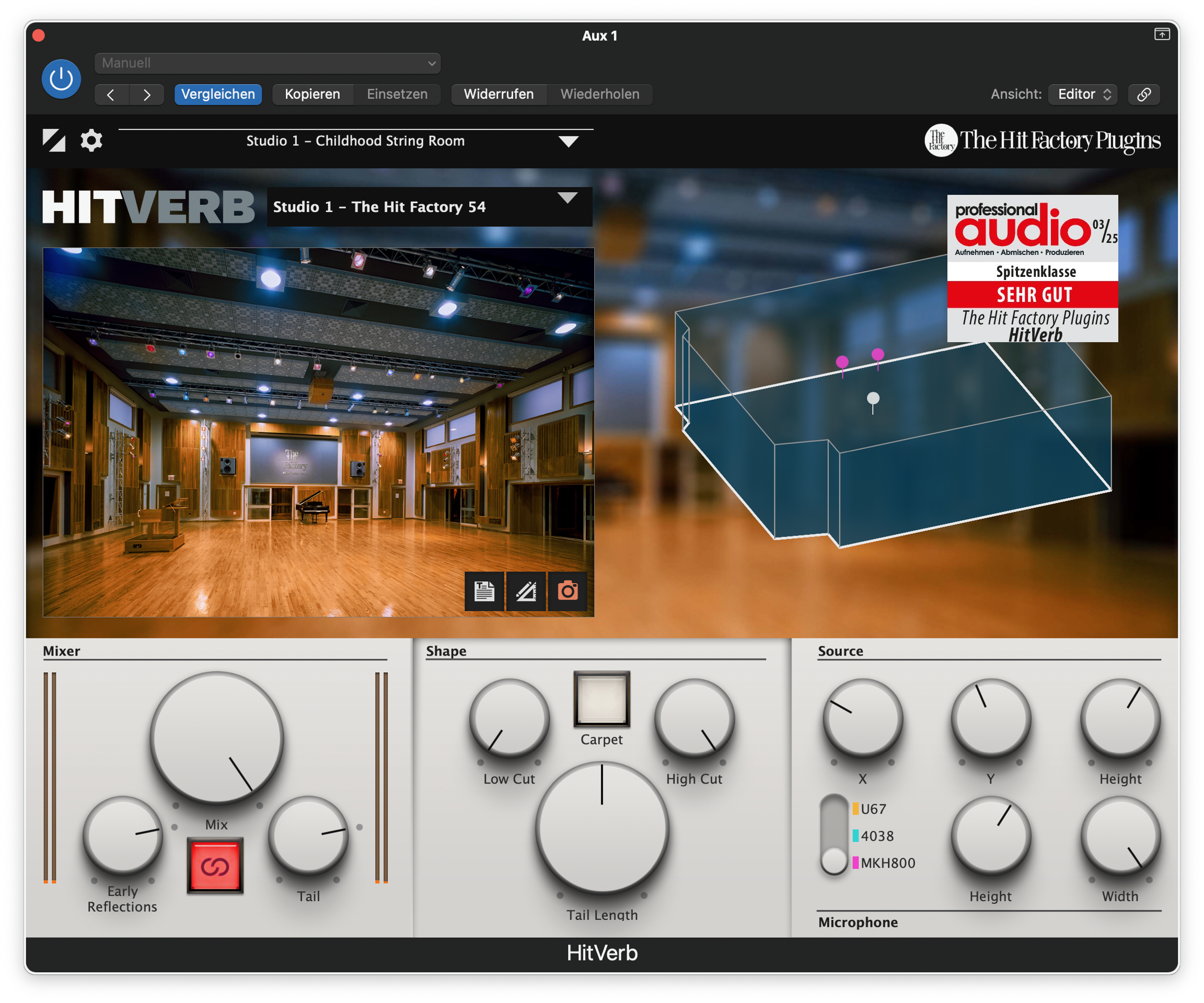This screenshot has height=1003, width=1204.
Task: Expand the room selector triangle arrow
Action: pos(568,199)
